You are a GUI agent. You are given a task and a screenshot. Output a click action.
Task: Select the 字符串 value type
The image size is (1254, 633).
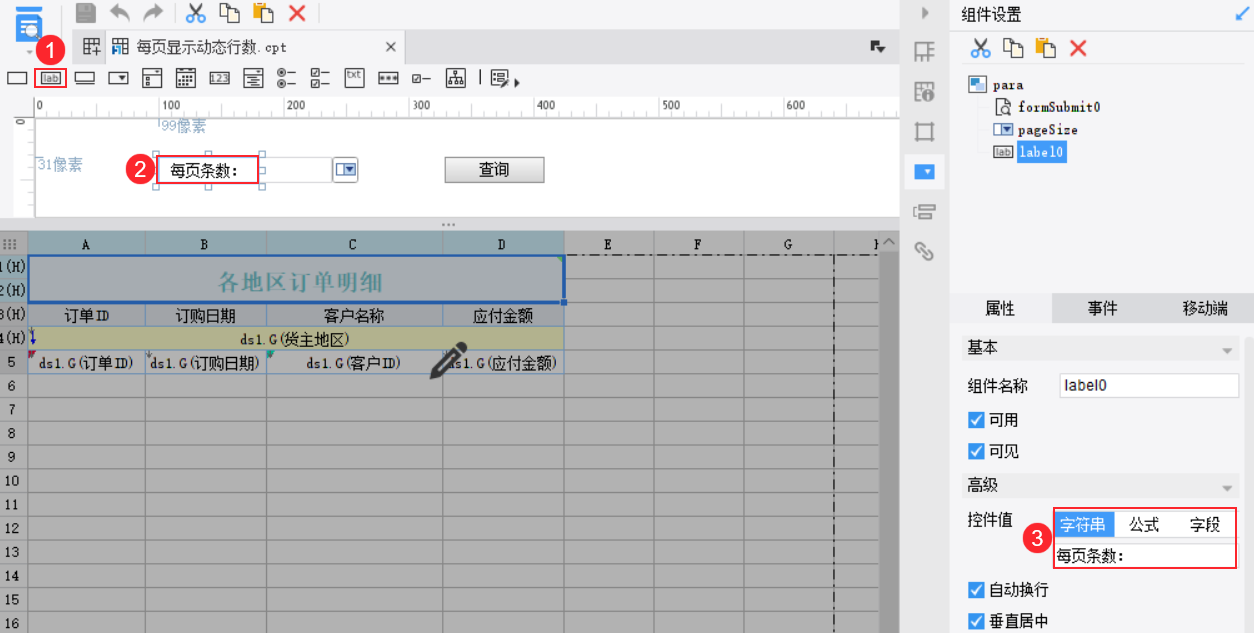coord(1084,524)
